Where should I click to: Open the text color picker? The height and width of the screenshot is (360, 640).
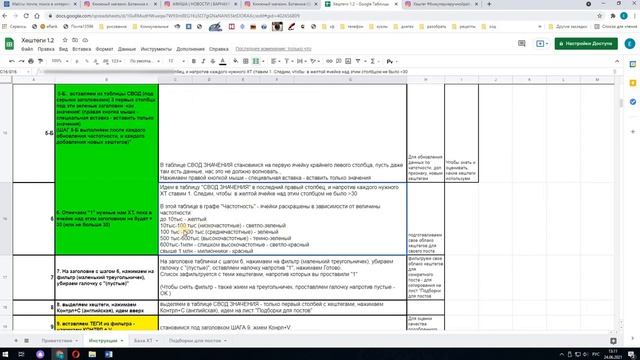tap(222, 61)
